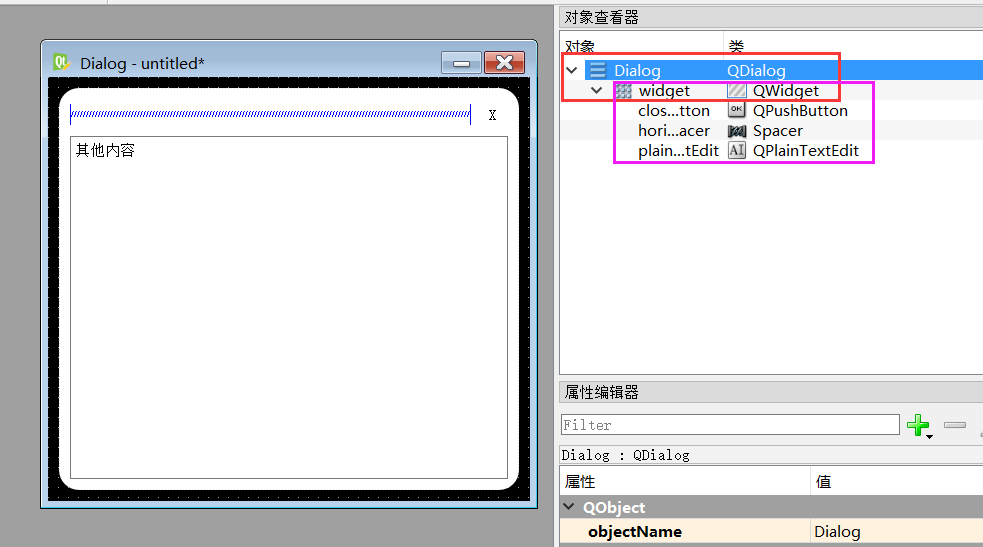Collapse the QObject property group
983x547 pixels.
pyautogui.click(x=571, y=508)
